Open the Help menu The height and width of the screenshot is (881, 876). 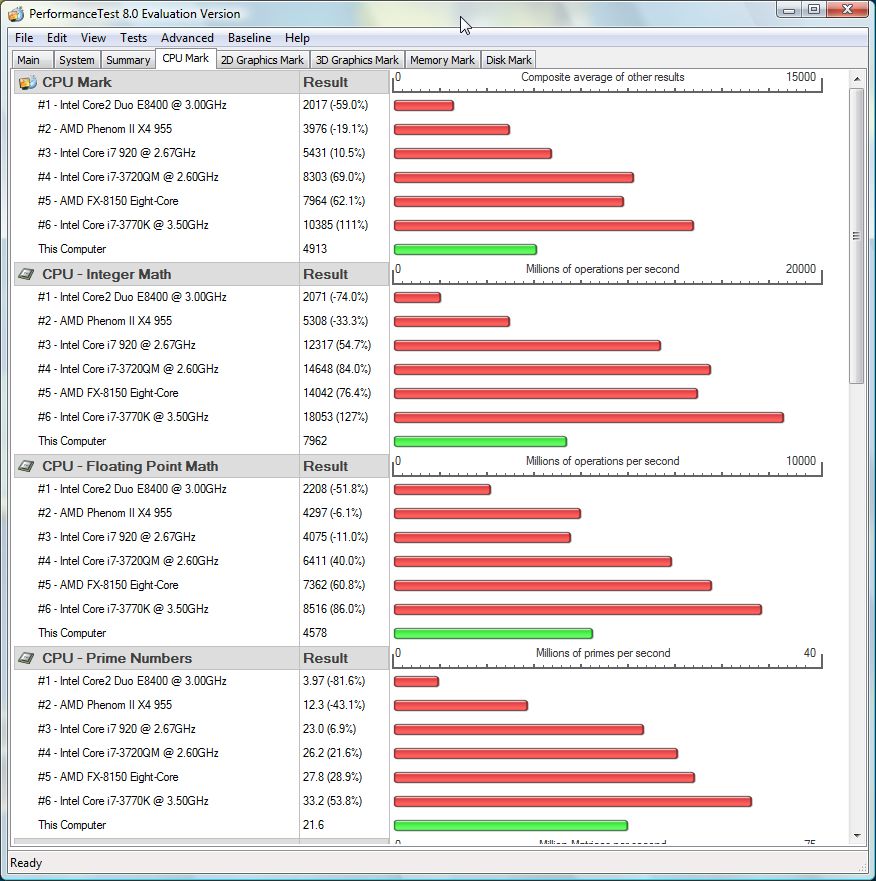coord(297,38)
